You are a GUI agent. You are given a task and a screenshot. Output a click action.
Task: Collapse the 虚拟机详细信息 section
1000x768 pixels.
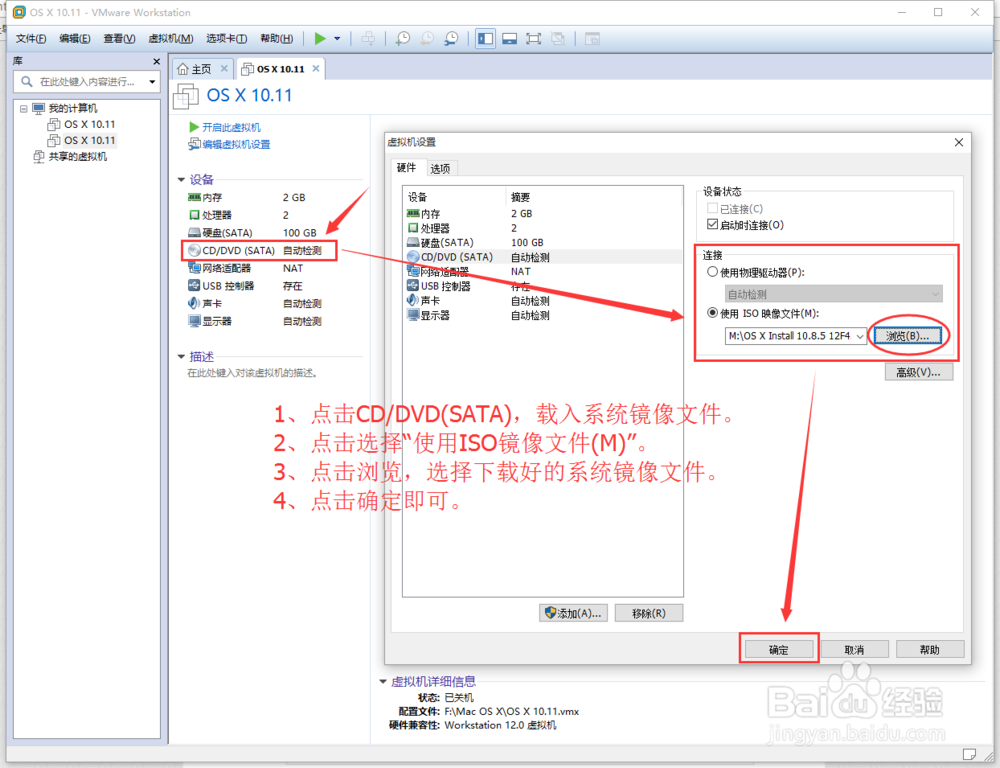click(383, 682)
